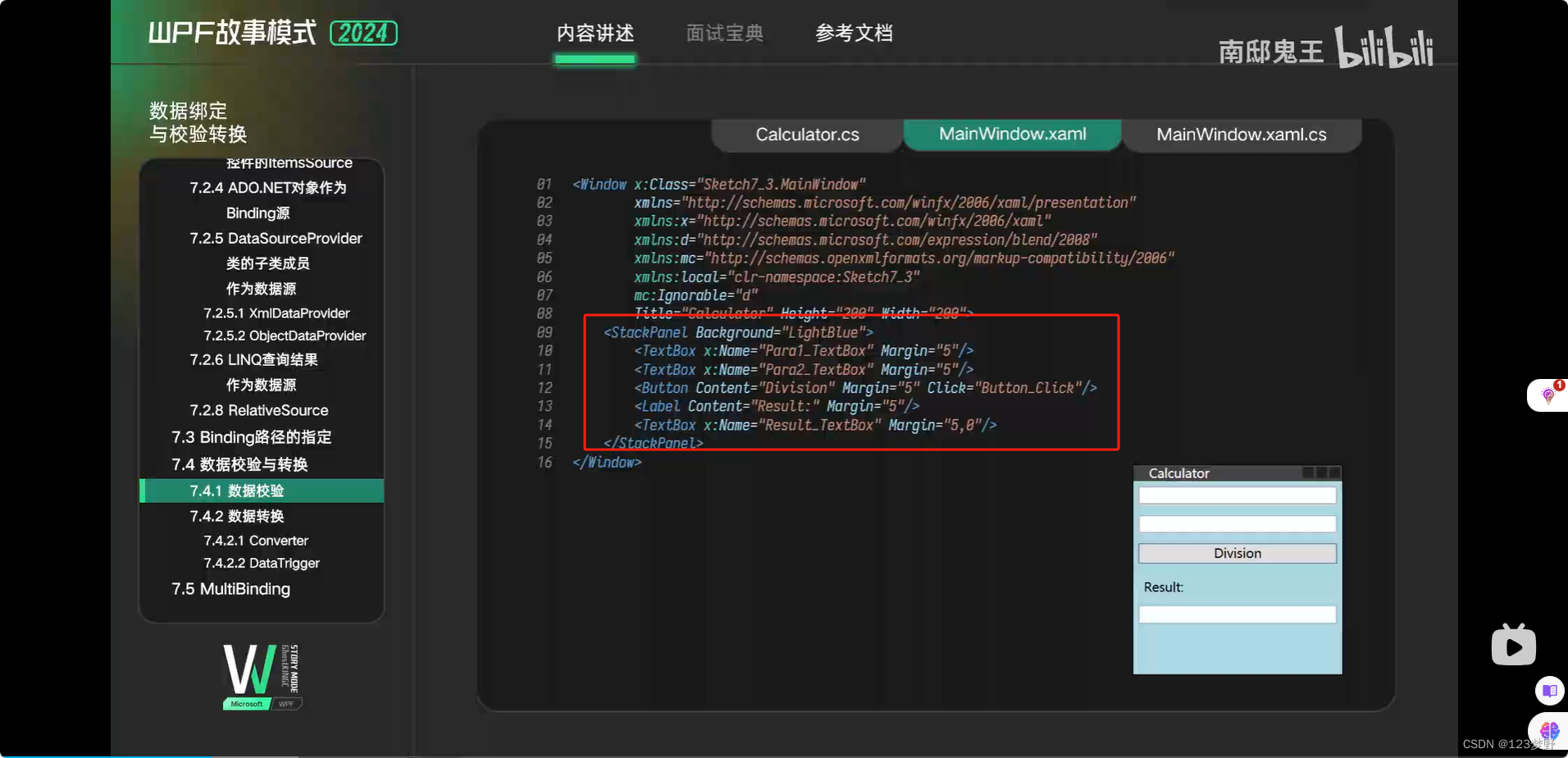The height and width of the screenshot is (758, 1568).
Task: Click code line 09 StackPanel Background
Action: (738, 332)
